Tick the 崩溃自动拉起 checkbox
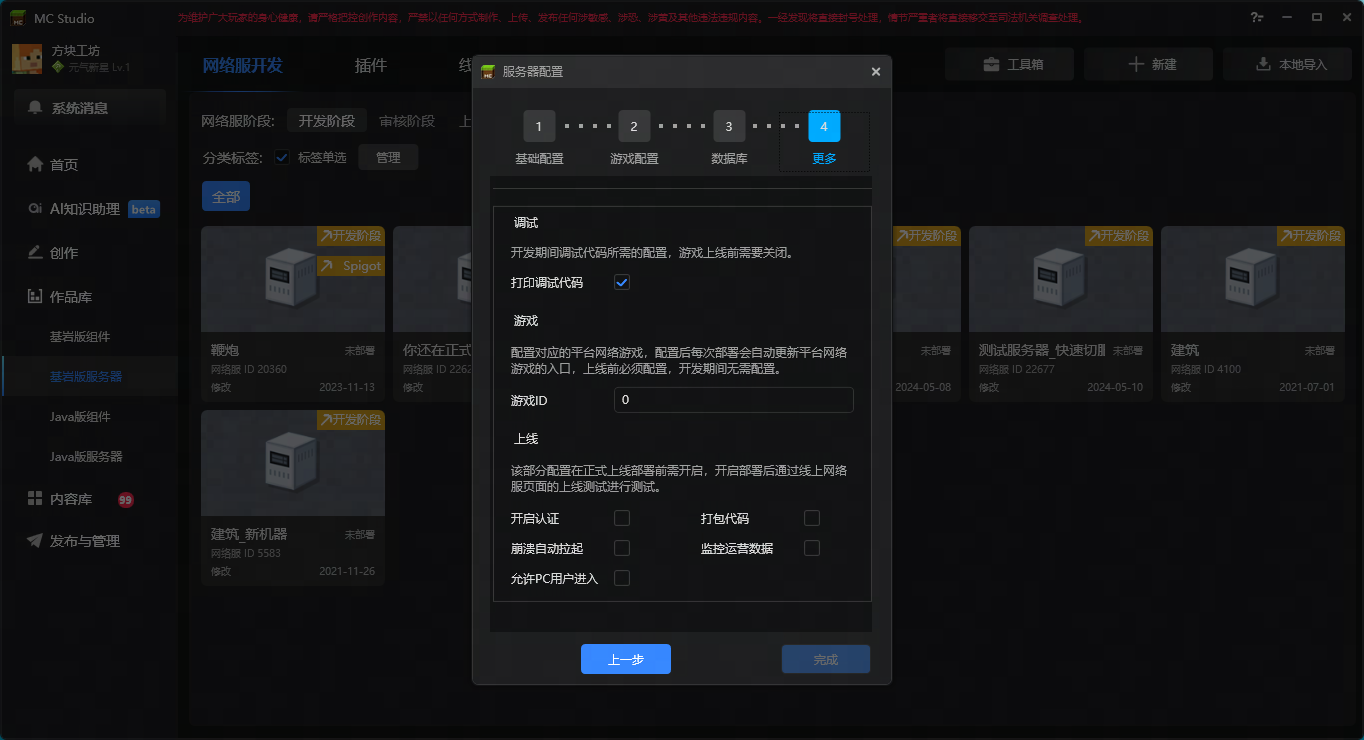Image resolution: width=1364 pixels, height=740 pixels. [622, 548]
